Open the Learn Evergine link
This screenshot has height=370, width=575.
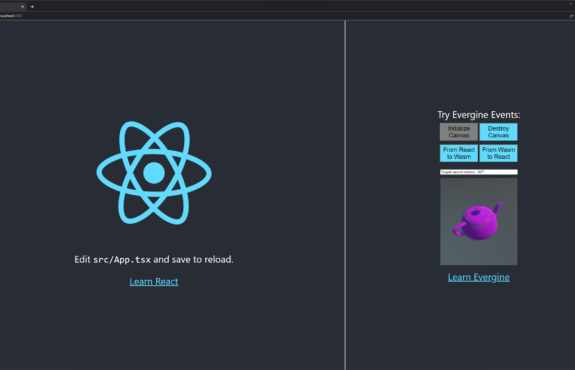tap(479, 278)
